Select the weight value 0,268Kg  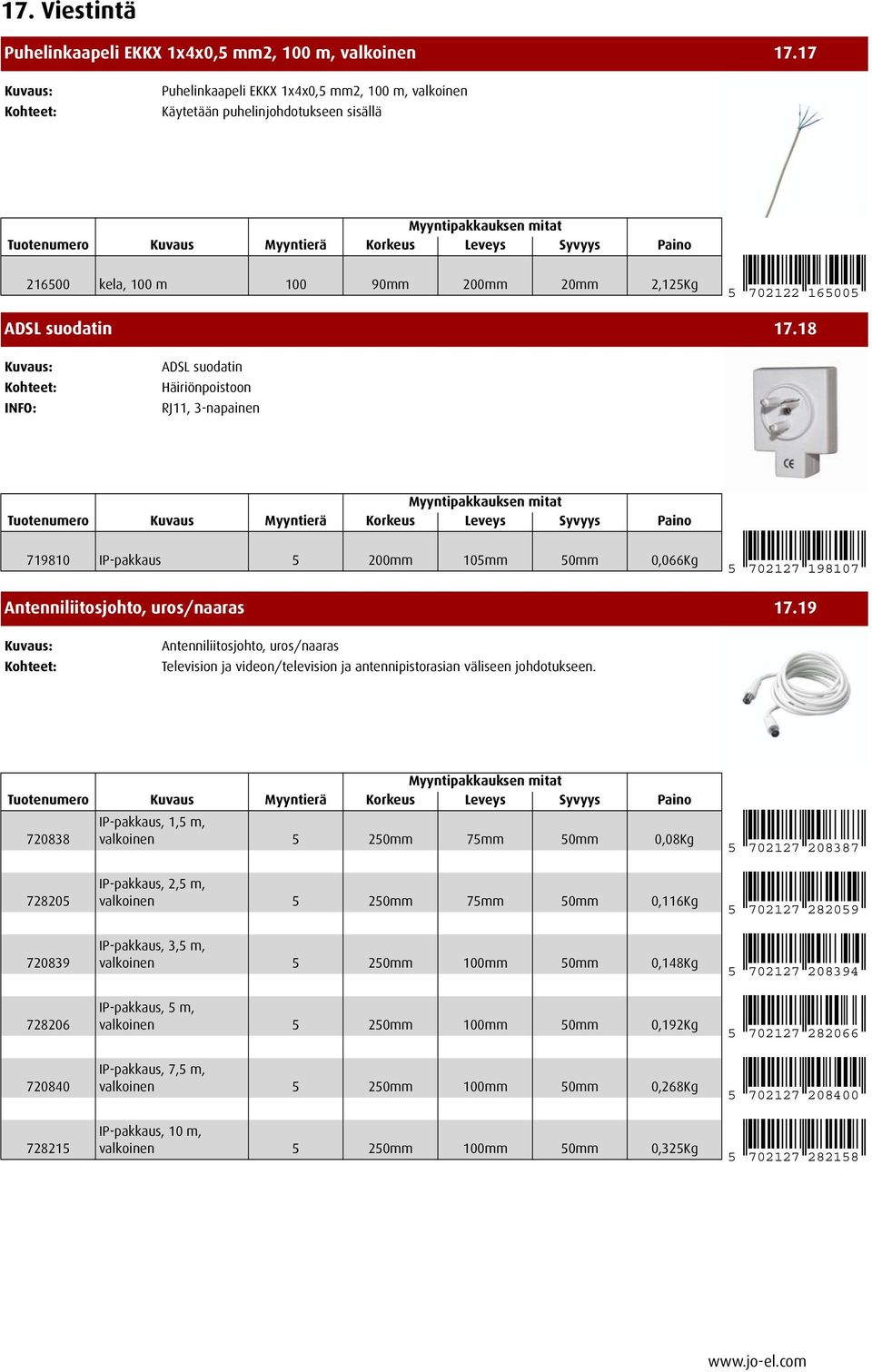tap(674, 1086)
